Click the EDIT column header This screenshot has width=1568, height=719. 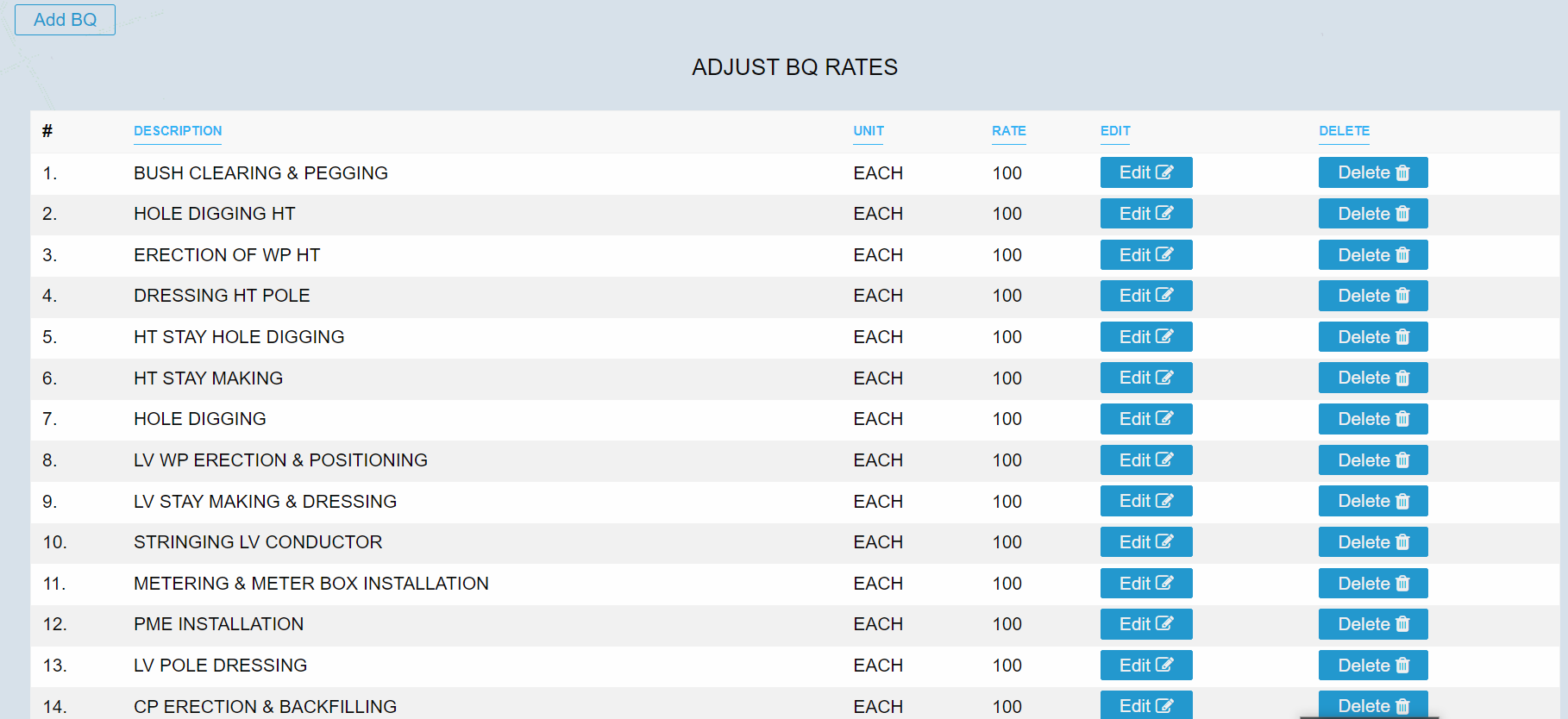coord(1115,131)
